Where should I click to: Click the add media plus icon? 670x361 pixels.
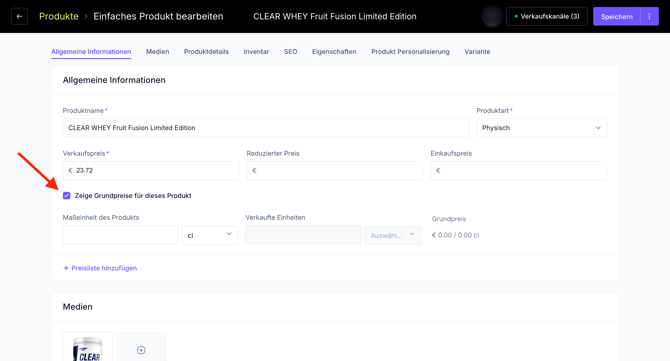[141, 350]
